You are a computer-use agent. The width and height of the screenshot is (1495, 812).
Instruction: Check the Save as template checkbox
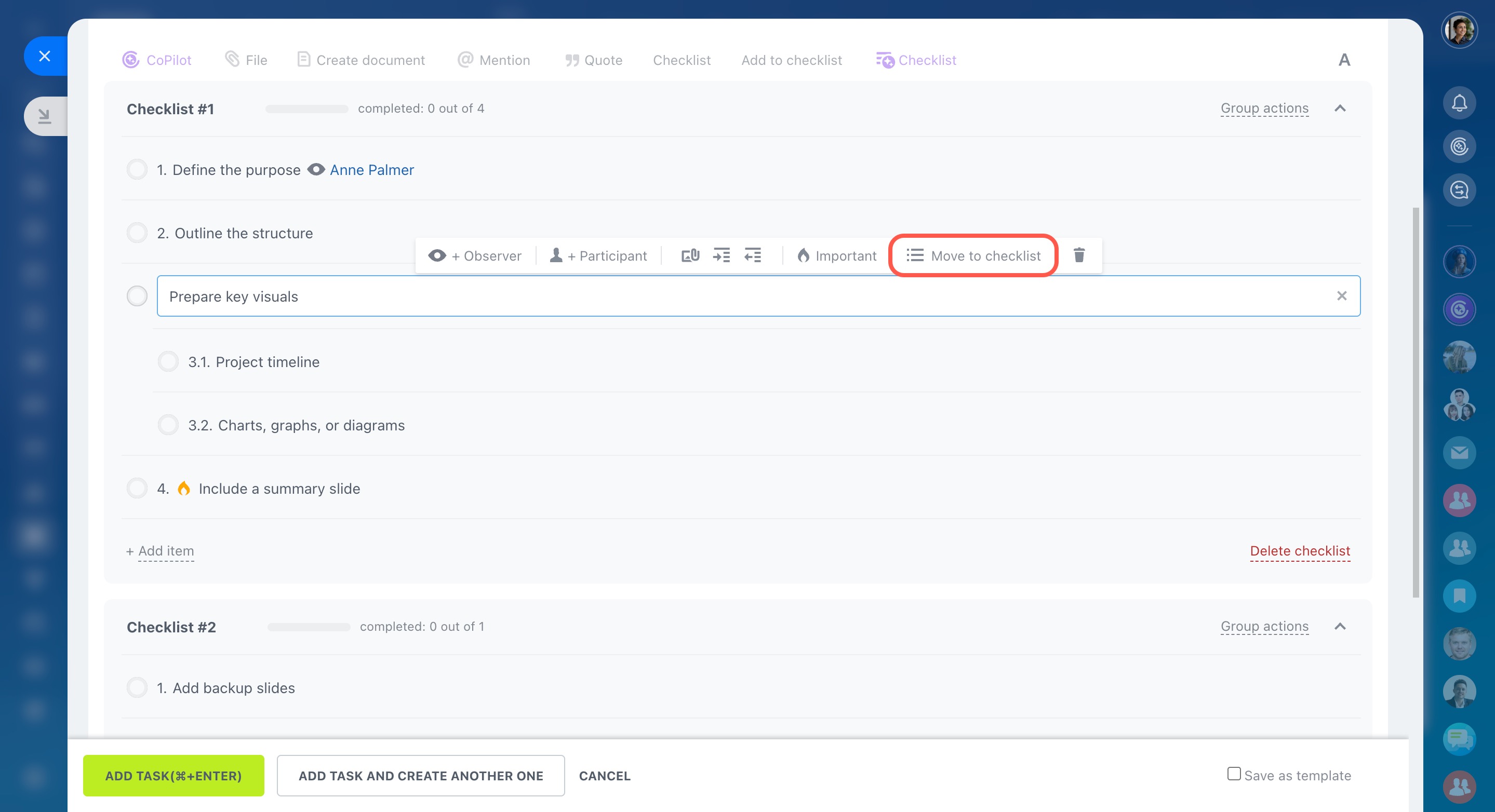pos(1234,774)
